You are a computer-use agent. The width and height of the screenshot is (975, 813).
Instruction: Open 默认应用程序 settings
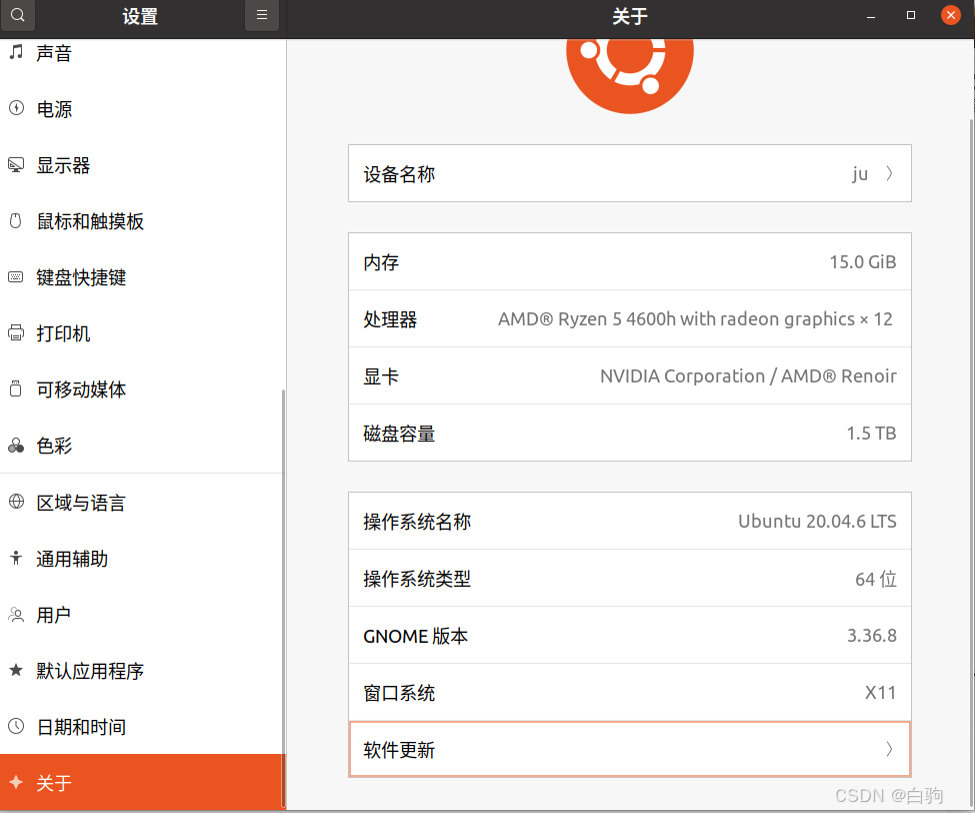tap(142, 671)
